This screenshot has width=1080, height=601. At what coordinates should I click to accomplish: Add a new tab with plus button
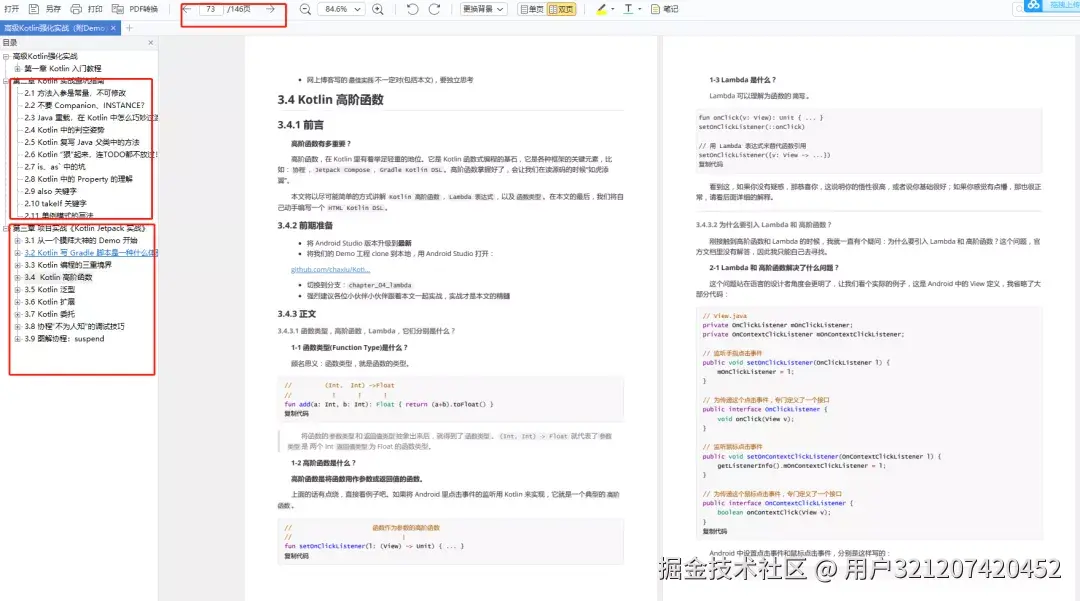click(x=129, y=28)
